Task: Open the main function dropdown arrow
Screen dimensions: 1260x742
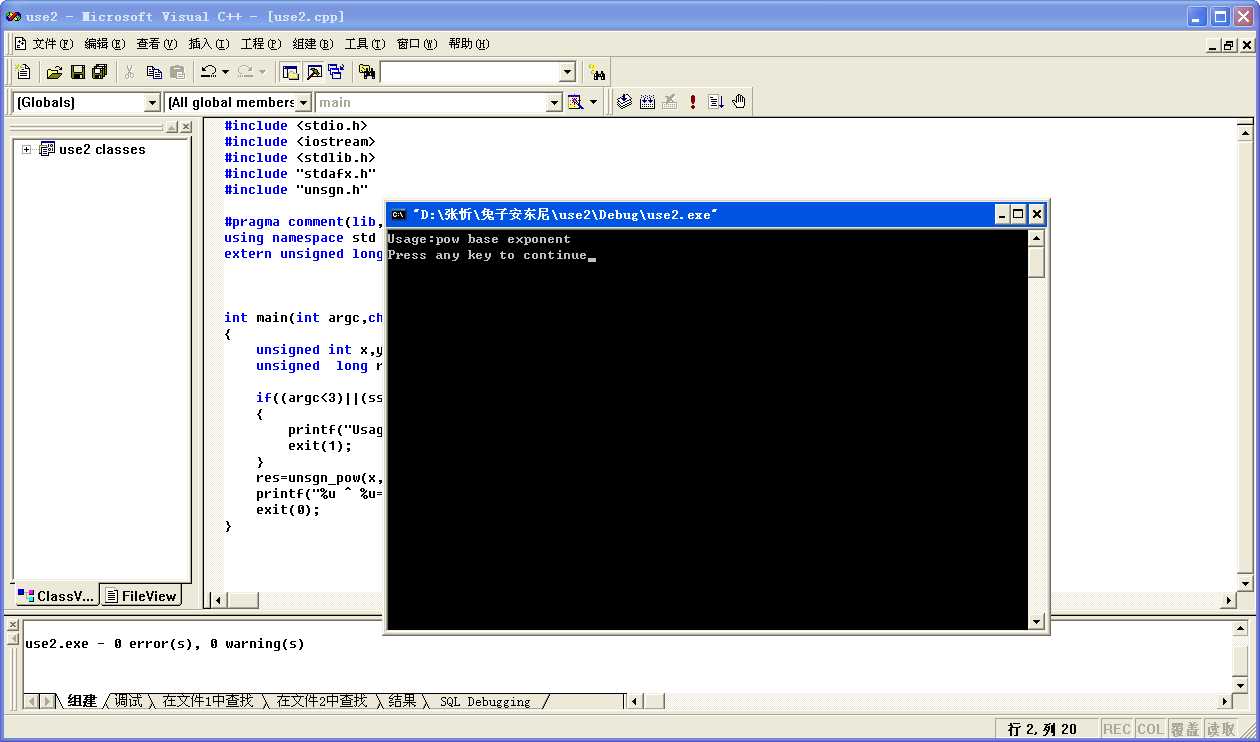Action: point(555,102)
